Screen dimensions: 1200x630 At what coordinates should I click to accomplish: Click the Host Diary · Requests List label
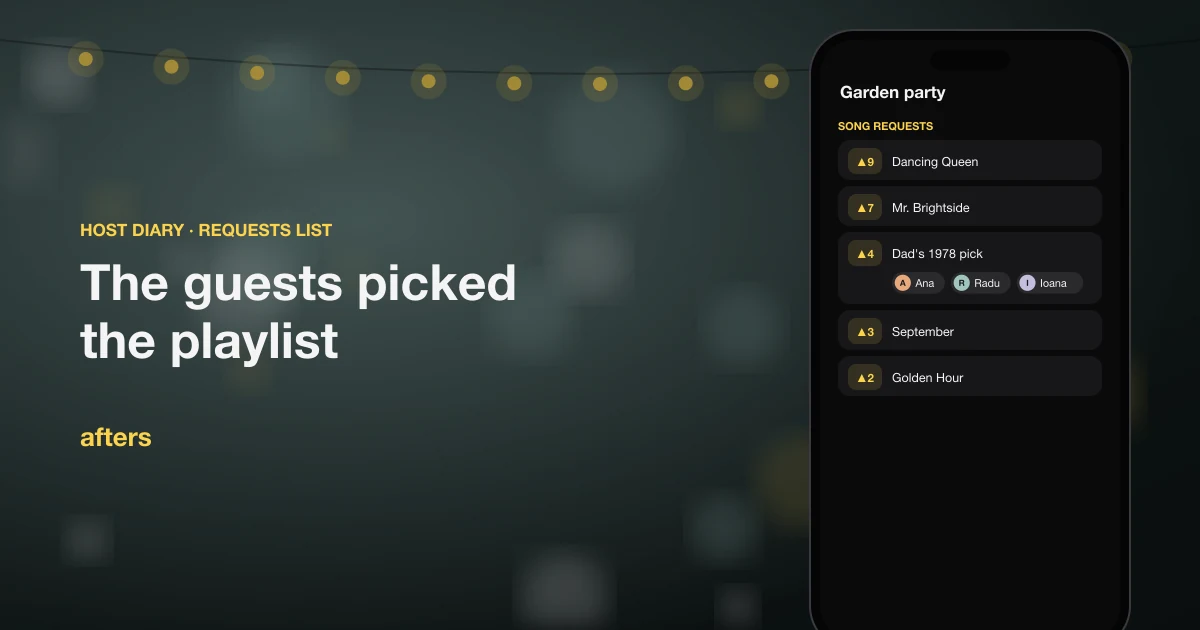coord(206,230)
